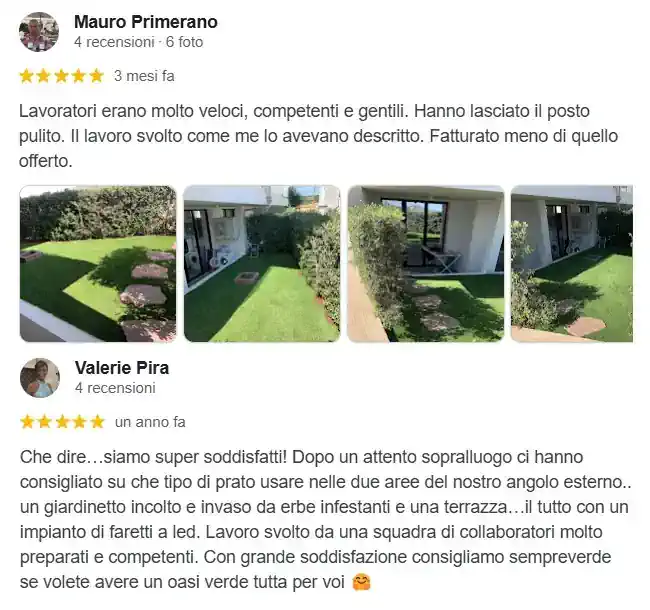Open third photo with patio chair
This screenshot has height=610, width=650.
coord(426,264)
